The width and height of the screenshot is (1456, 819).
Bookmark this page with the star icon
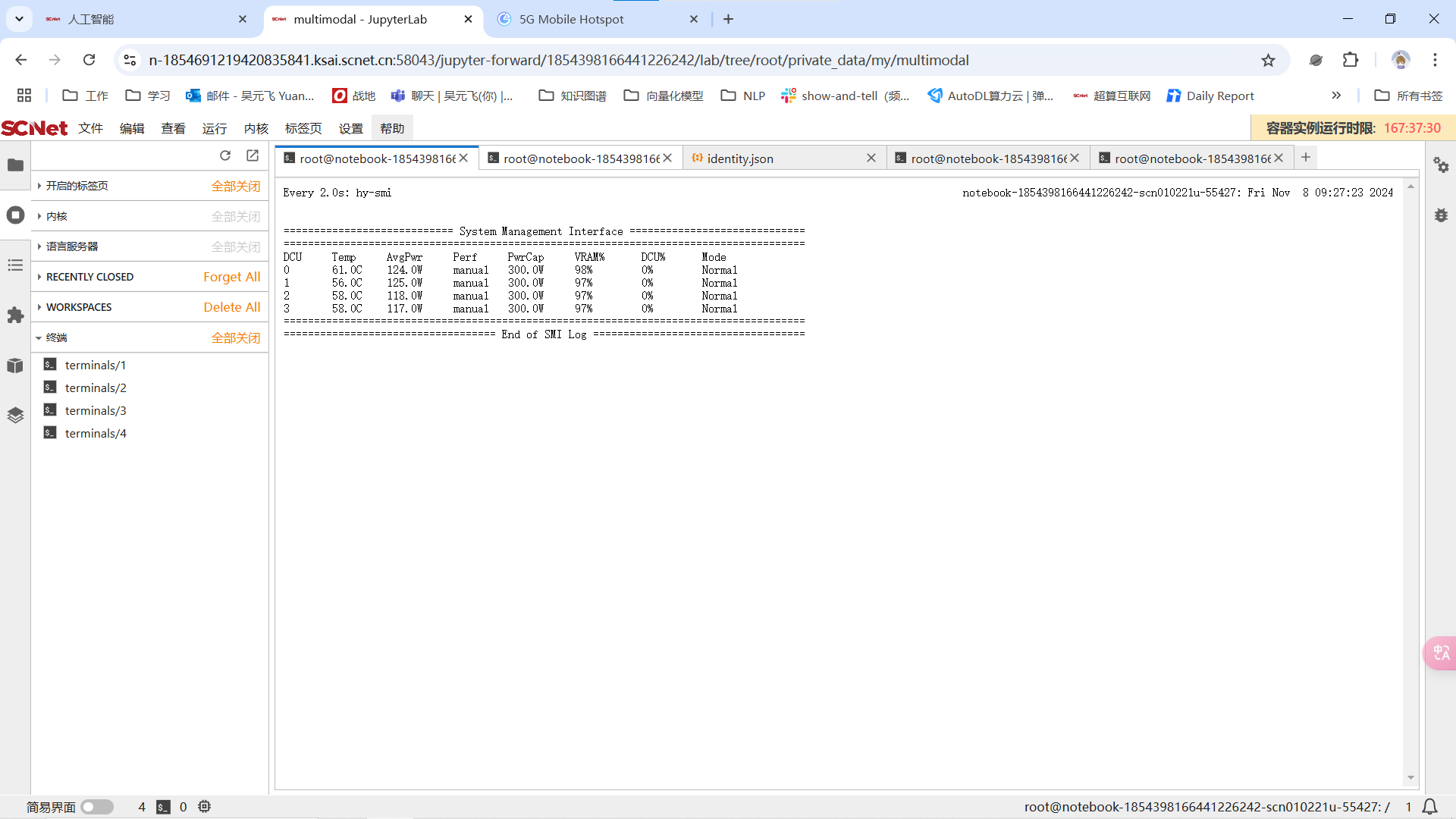1268,60
